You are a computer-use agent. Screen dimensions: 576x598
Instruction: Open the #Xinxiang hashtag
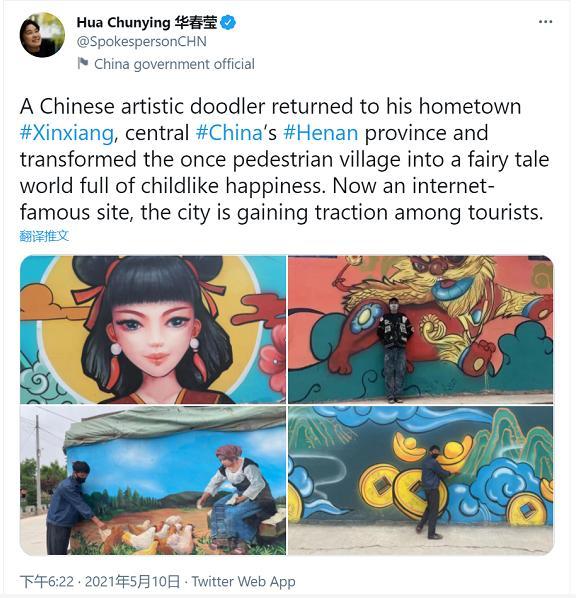[x=67, y=133]
